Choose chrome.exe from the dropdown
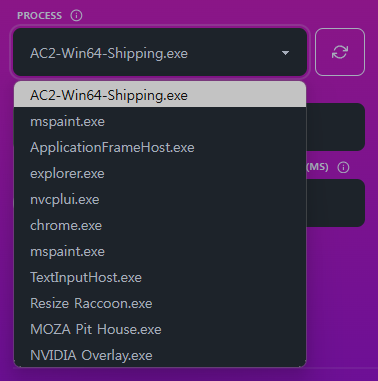The height and width of the screenshot is (381, 378). click(160, 225)
